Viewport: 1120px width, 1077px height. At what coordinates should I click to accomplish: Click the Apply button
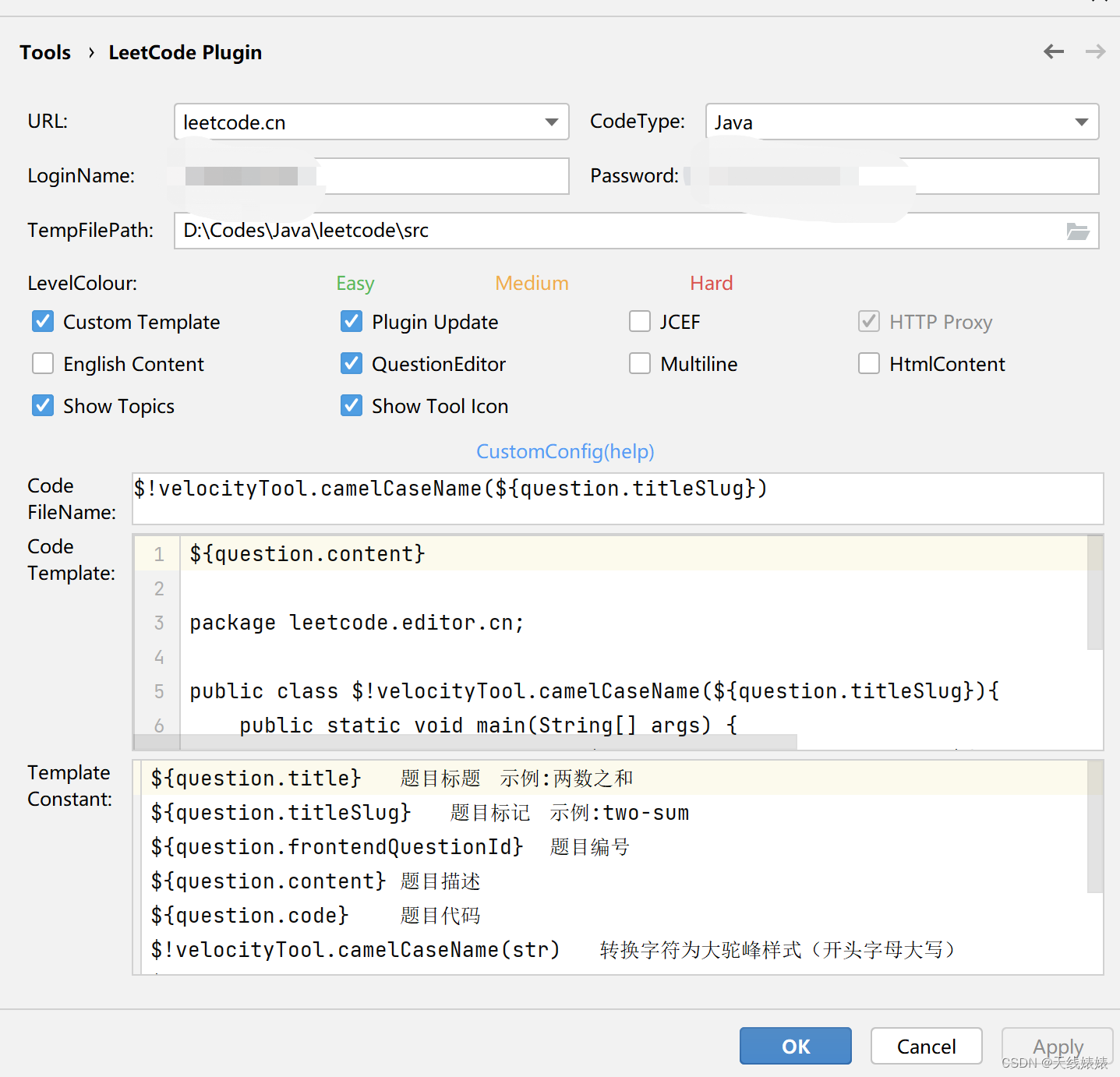1058,1046
